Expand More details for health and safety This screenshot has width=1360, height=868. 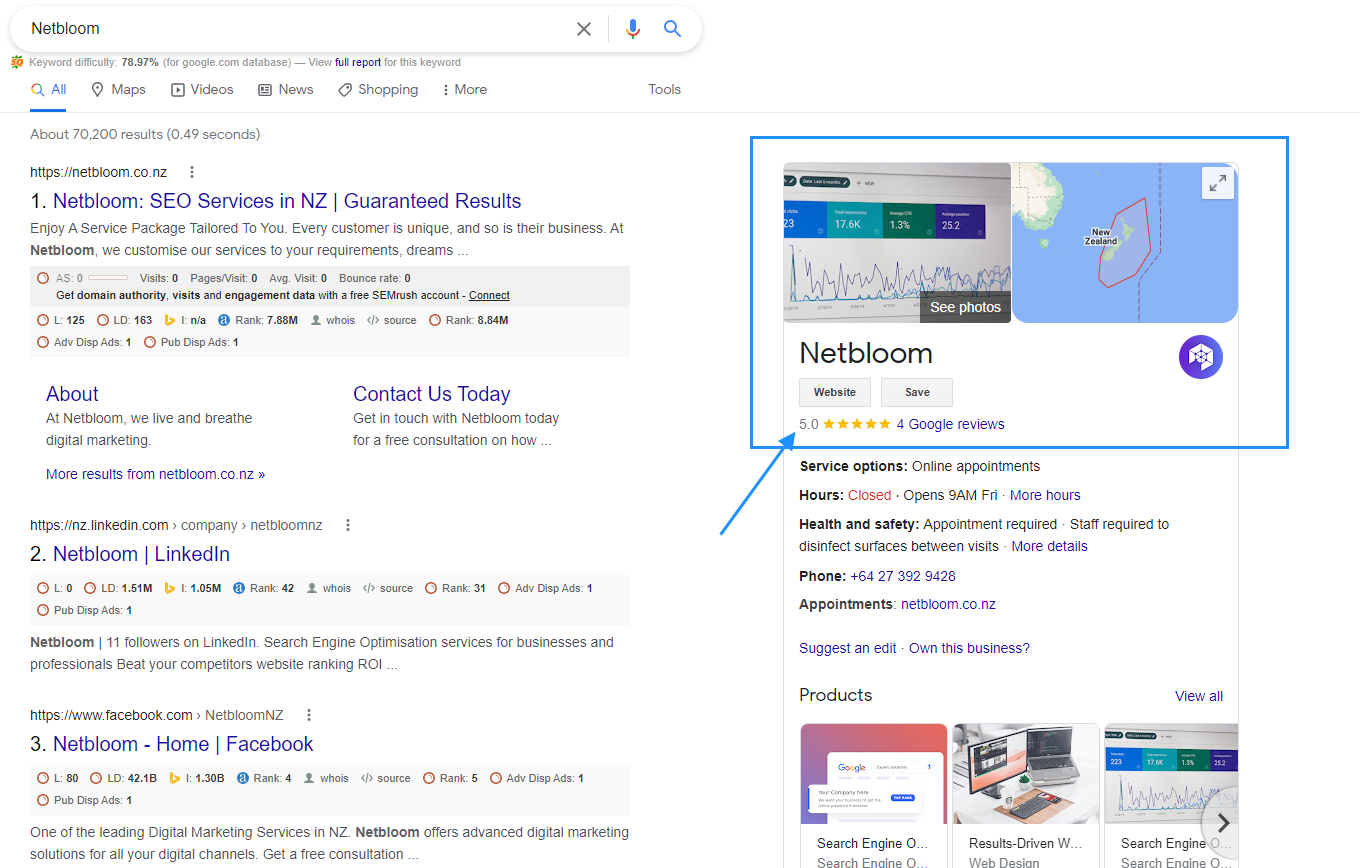tap(1049, 546)
